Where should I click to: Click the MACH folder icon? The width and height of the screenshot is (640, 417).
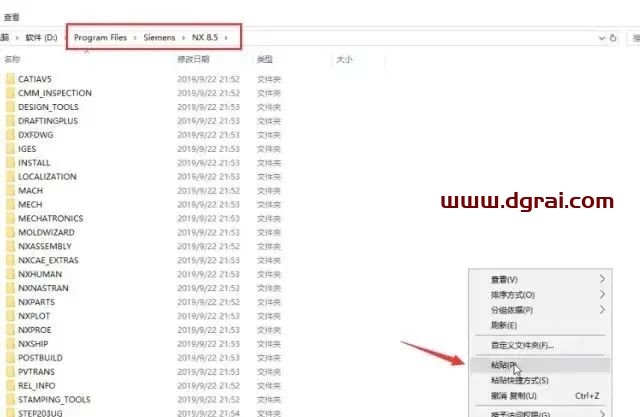(x=11, y=190)
